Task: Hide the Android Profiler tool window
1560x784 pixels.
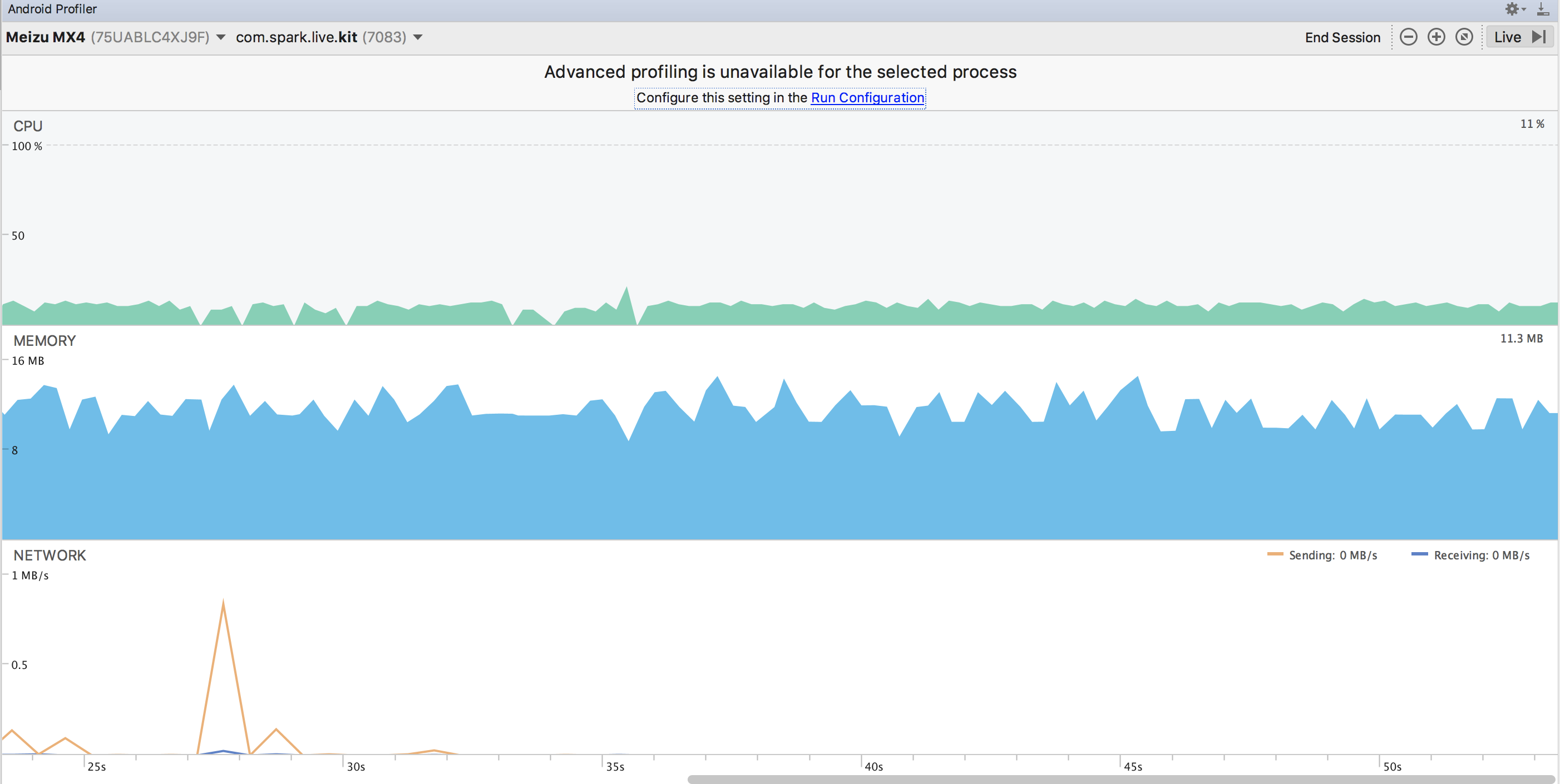Action: (1543, 9)
